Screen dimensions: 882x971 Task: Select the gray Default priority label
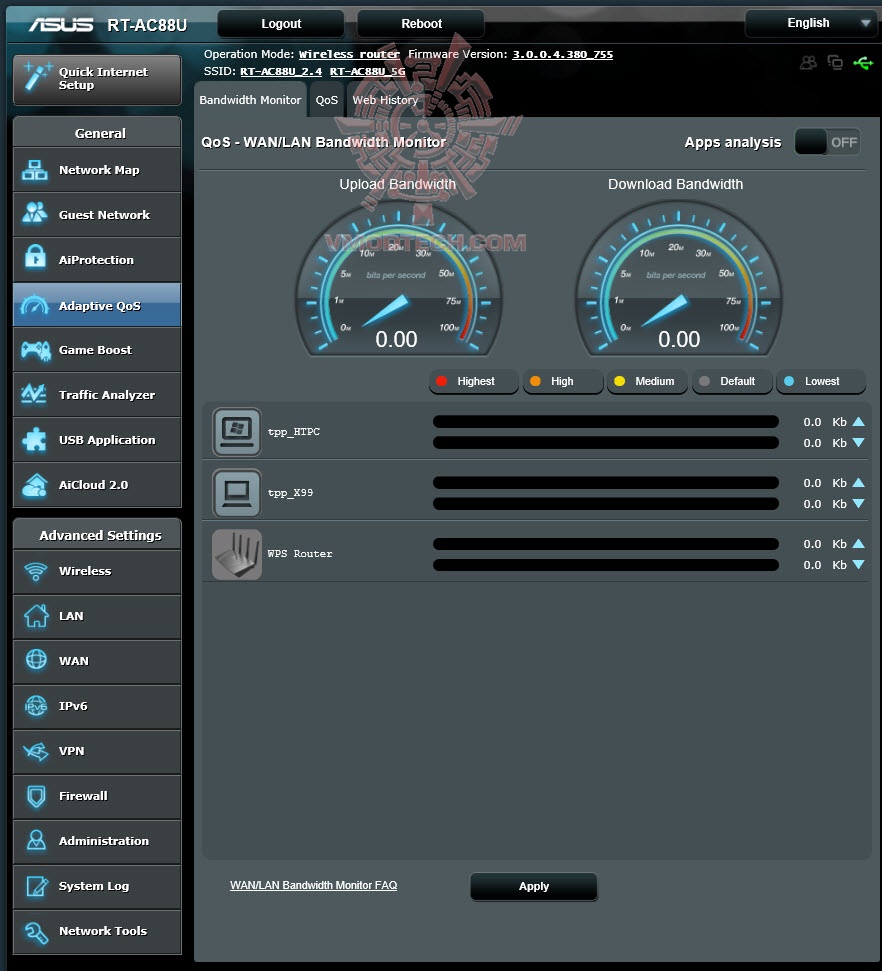(x=732, y=381)
